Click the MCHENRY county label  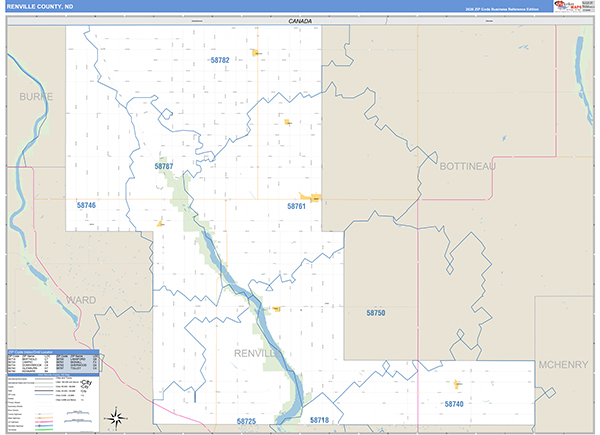tap(563, 365)
